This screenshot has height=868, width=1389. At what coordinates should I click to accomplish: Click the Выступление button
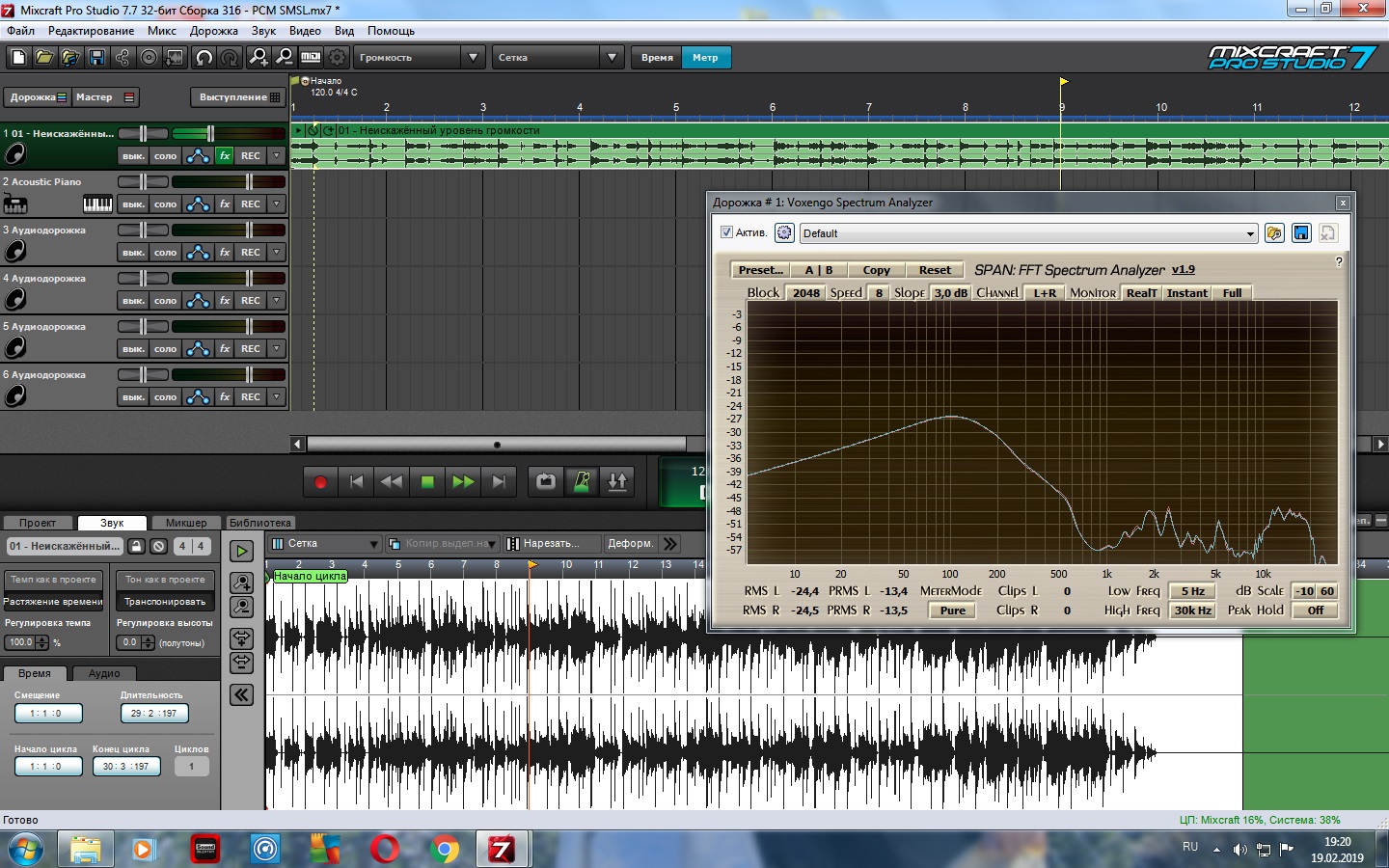point(238,97)
